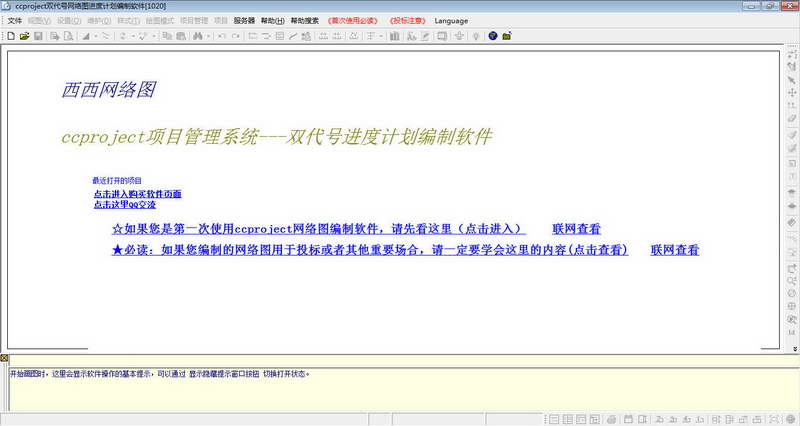This screenshot has width=800, height=426.
Task: Open the 视图(V) menu
Action: pos(39,21)
